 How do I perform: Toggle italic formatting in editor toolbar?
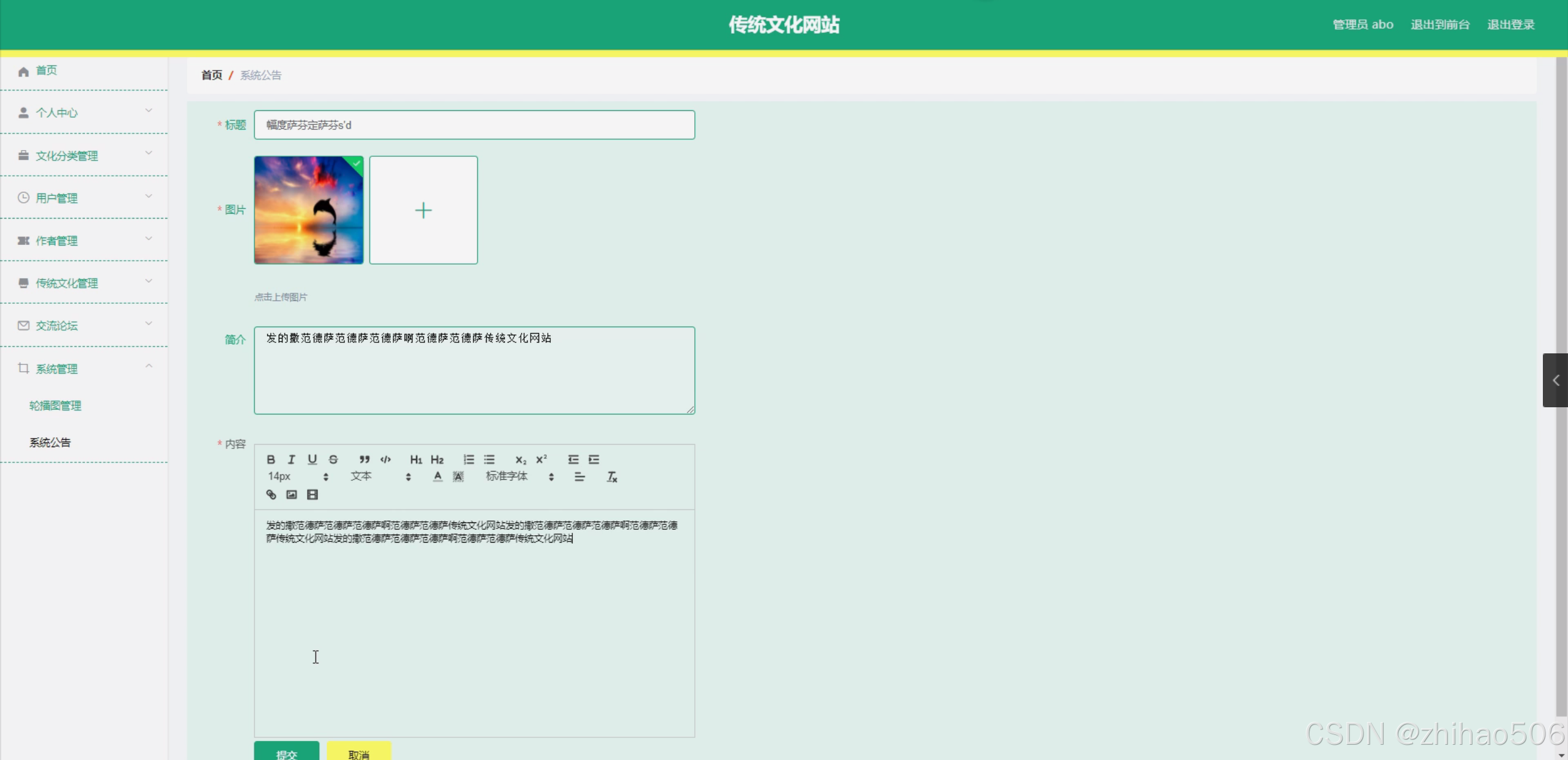tap(292, 459)
